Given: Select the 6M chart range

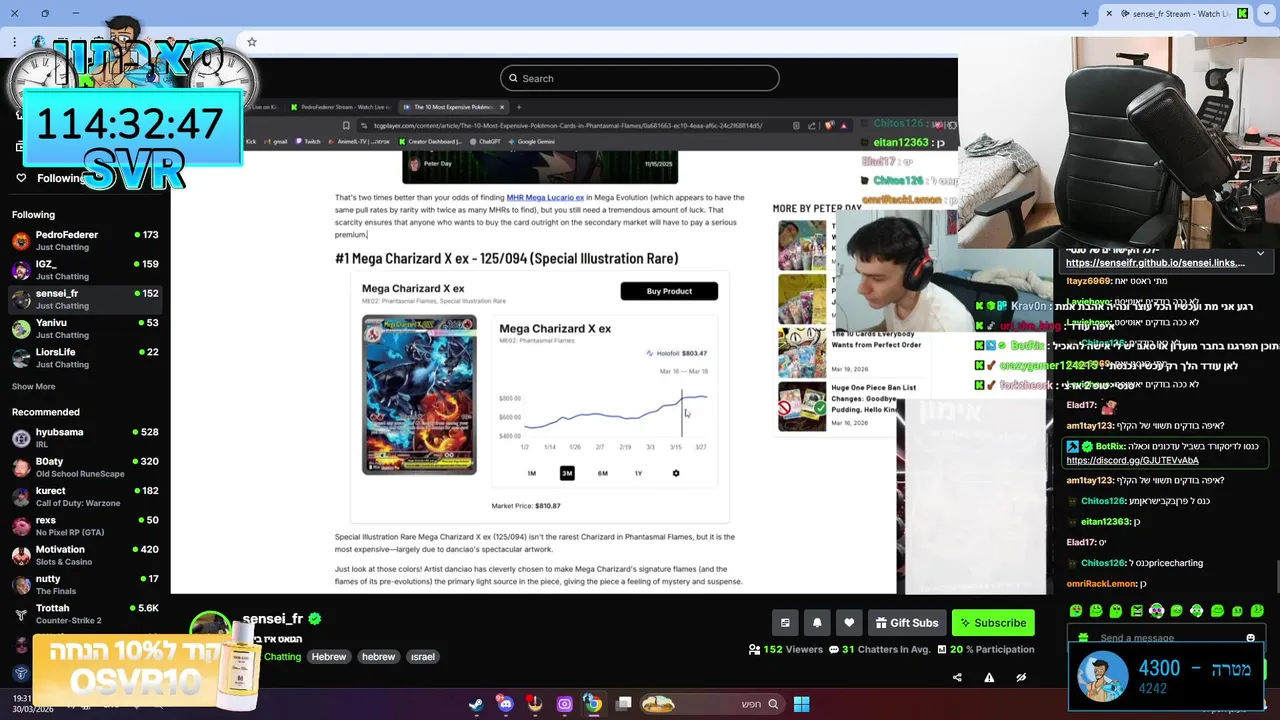Looking at the screenshot, I should click(x=602, y=473).
